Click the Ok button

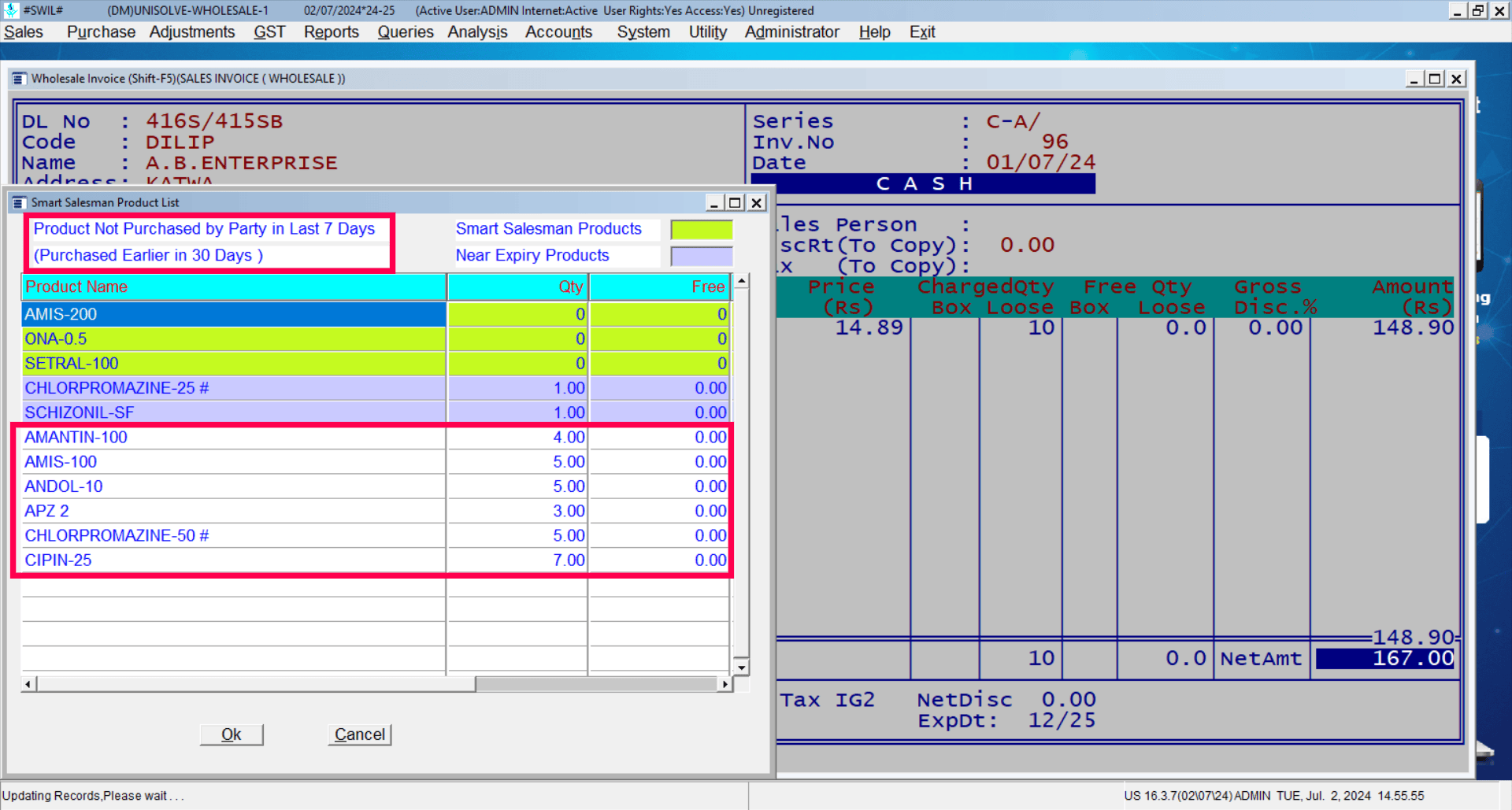pyautogui.click(x=232, y=734)
